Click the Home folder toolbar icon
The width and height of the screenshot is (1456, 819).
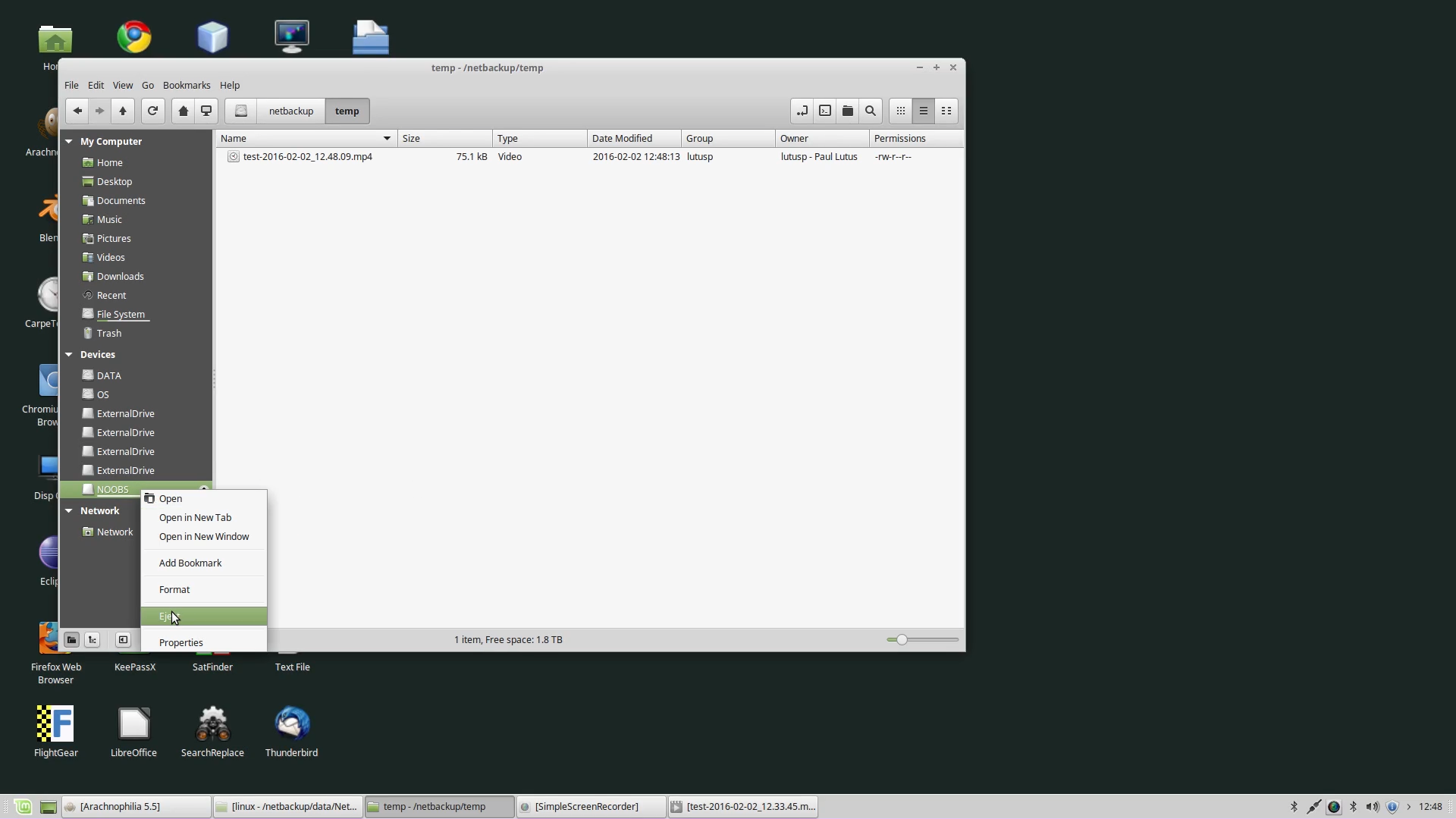point(183,111)
